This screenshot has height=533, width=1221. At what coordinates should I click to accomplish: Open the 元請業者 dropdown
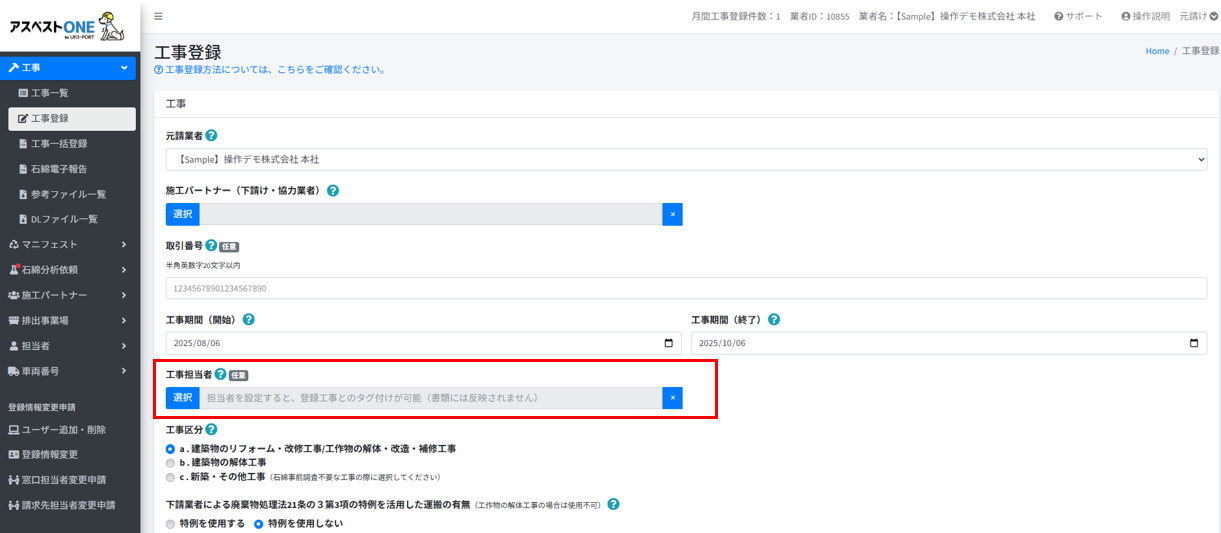[x=686, y=159]
